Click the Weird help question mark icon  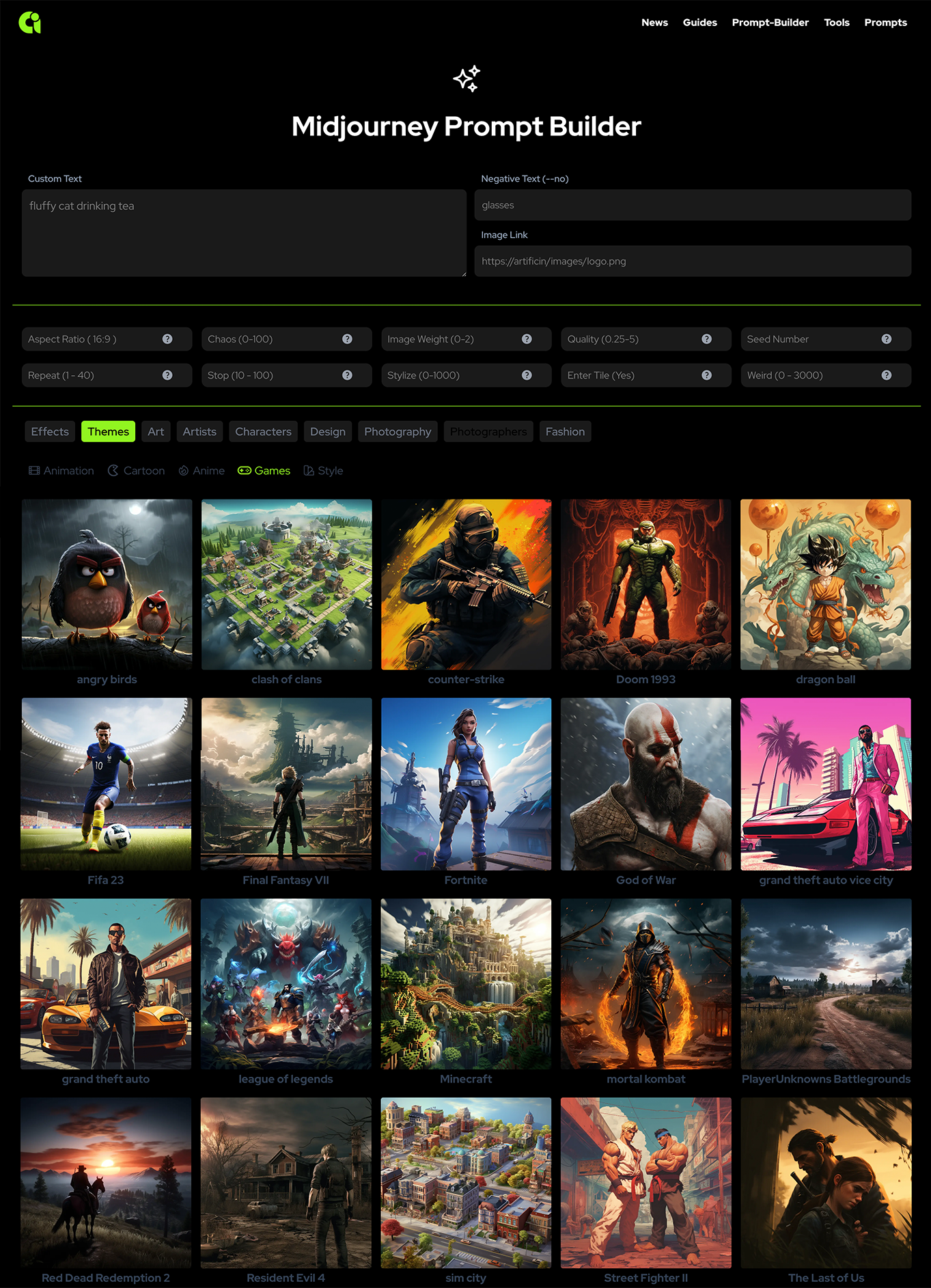(x=886, y=375)
